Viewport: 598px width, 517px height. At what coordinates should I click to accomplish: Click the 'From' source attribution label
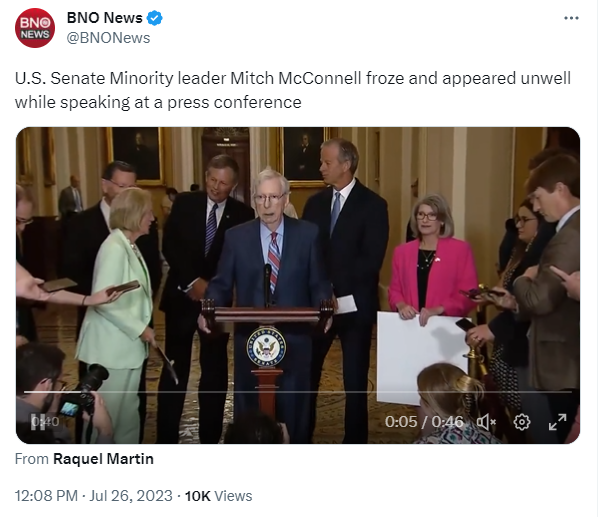(32, 459)
